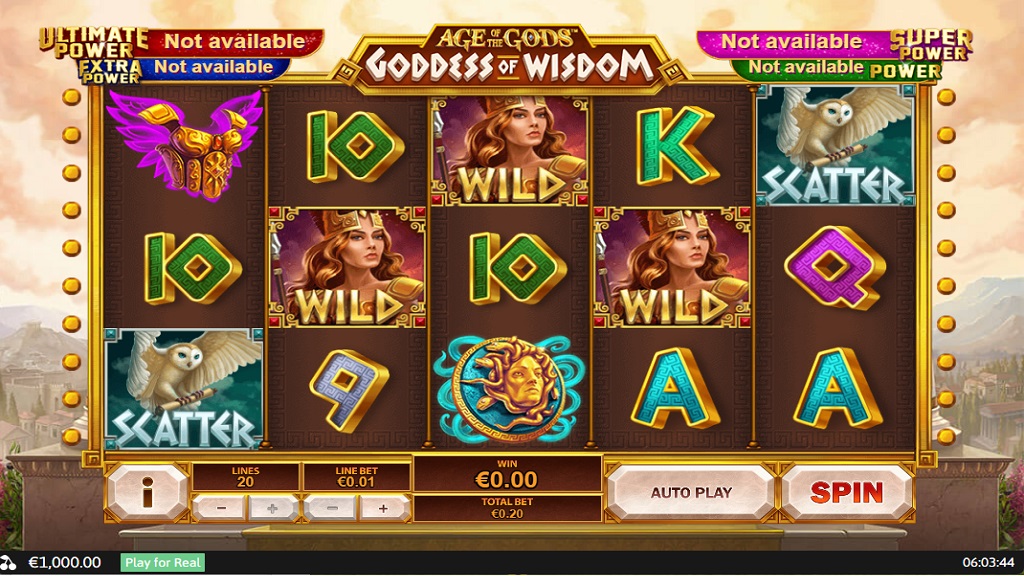Increase the number of lines
Viewport: 1024px width, 576px height.
pos(272,508)
